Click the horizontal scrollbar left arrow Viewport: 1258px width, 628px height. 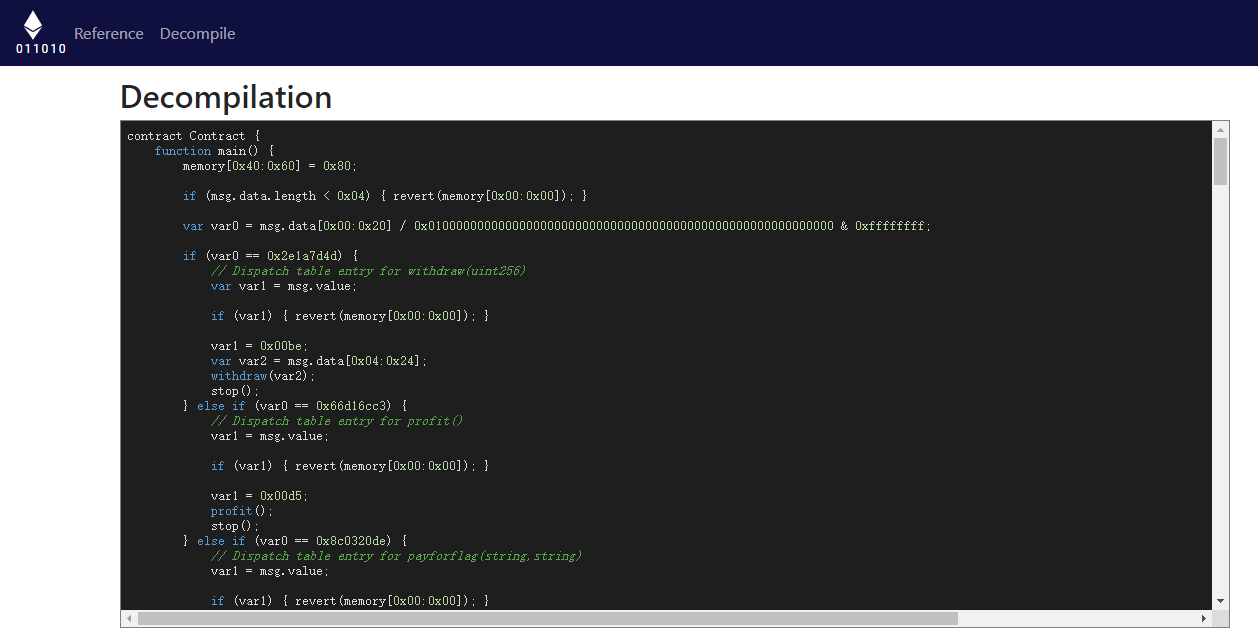tap(129, 619)
